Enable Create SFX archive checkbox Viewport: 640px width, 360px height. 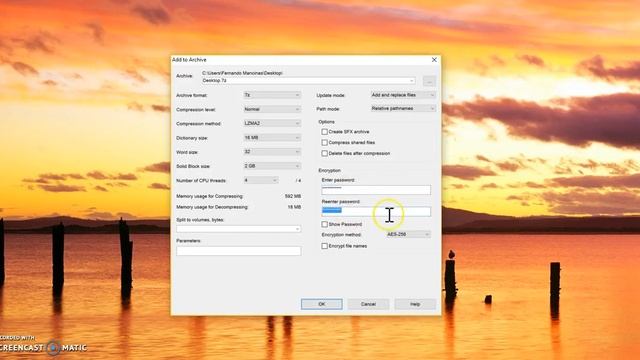coord(324,132)
